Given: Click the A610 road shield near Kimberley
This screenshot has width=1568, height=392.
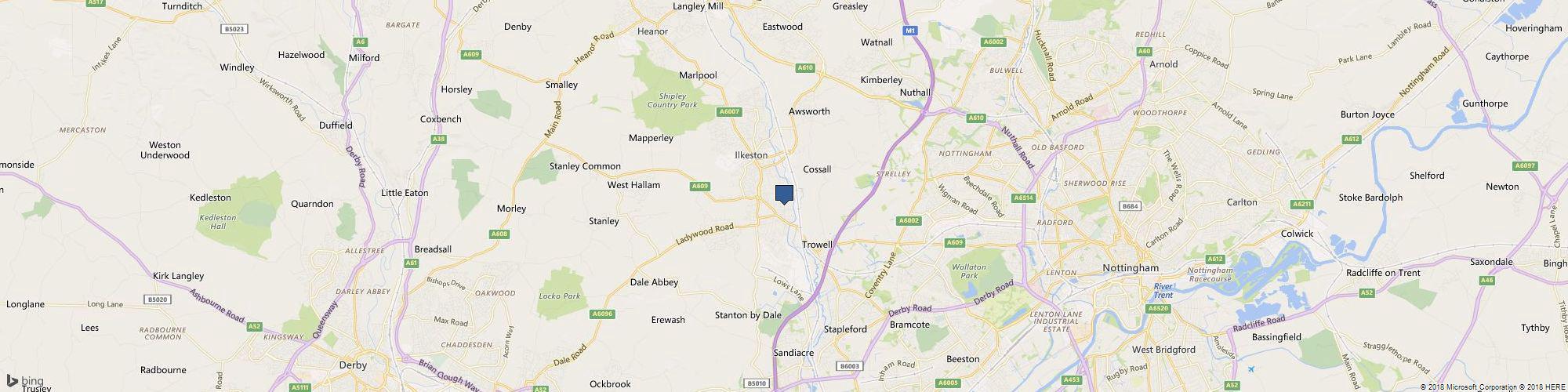Looking at the screenshot, I should [x=805, y=68].
